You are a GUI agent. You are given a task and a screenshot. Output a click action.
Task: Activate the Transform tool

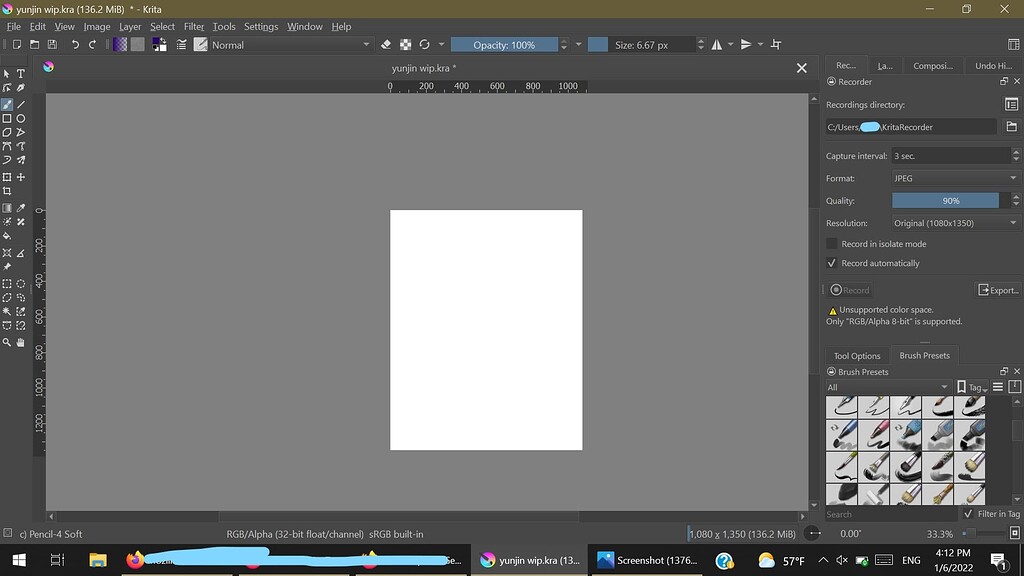point(8,176)
